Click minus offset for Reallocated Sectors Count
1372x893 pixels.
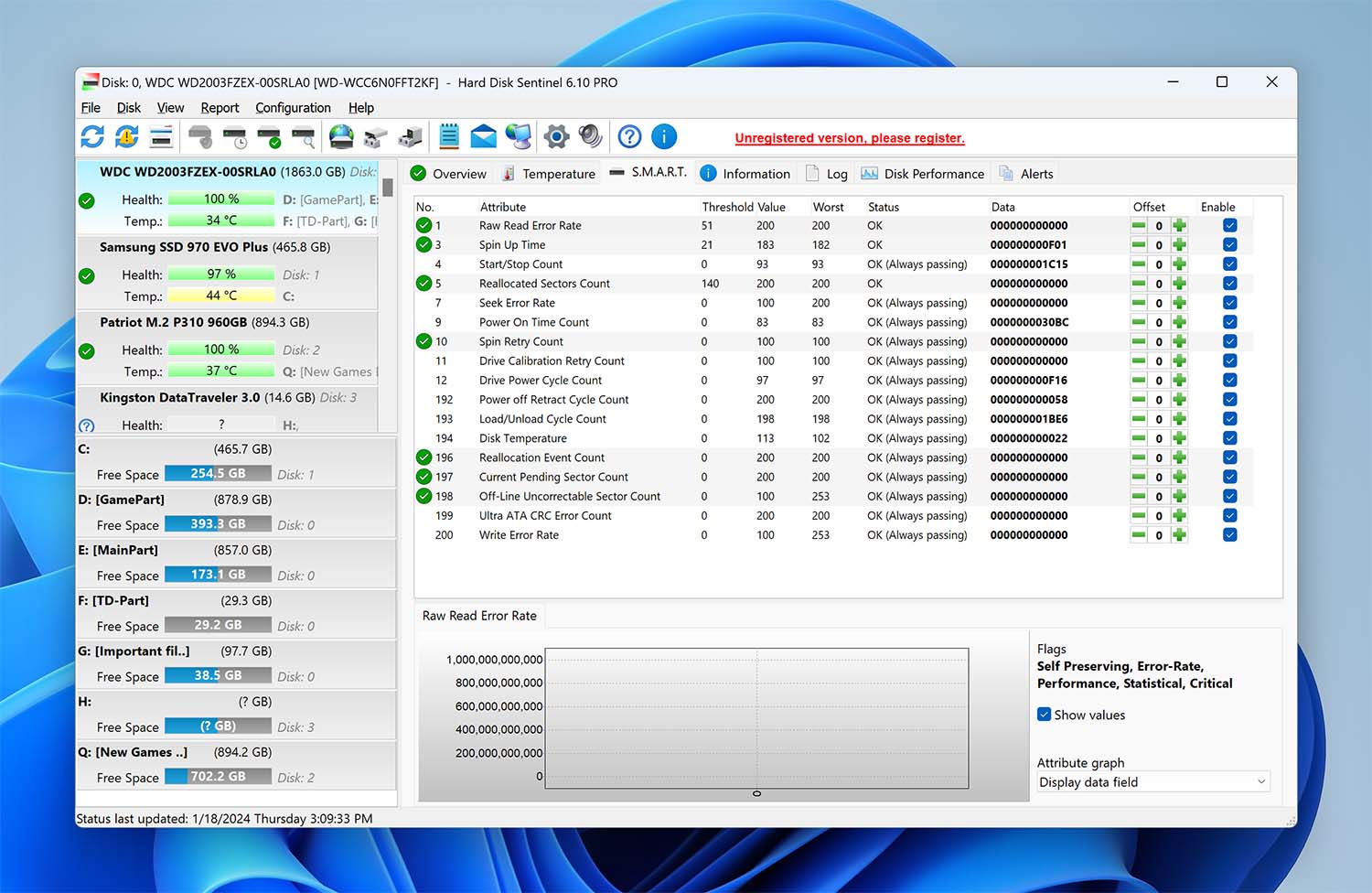1139,284
